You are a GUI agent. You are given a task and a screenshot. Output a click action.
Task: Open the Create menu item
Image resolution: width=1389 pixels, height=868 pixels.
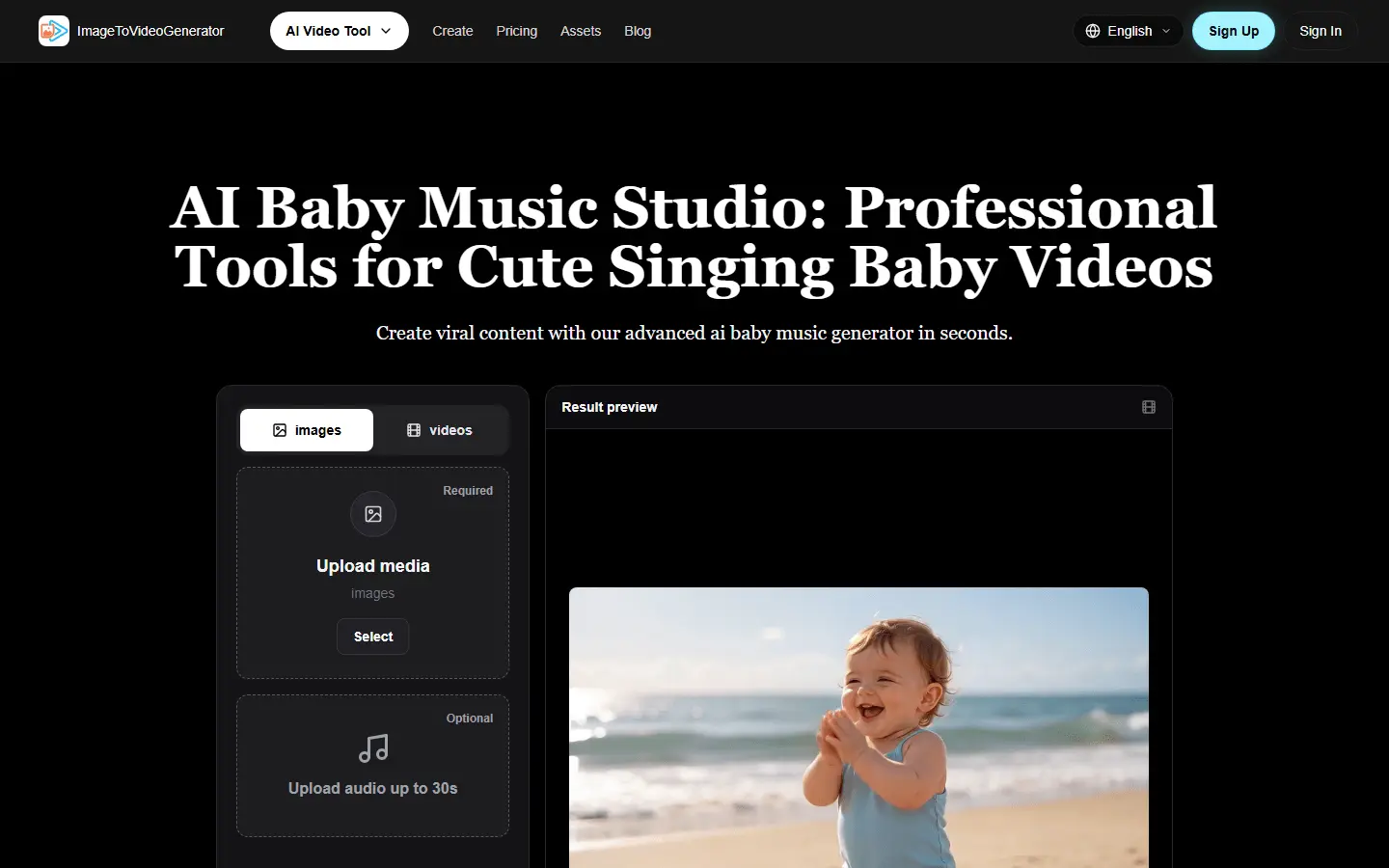452,31
